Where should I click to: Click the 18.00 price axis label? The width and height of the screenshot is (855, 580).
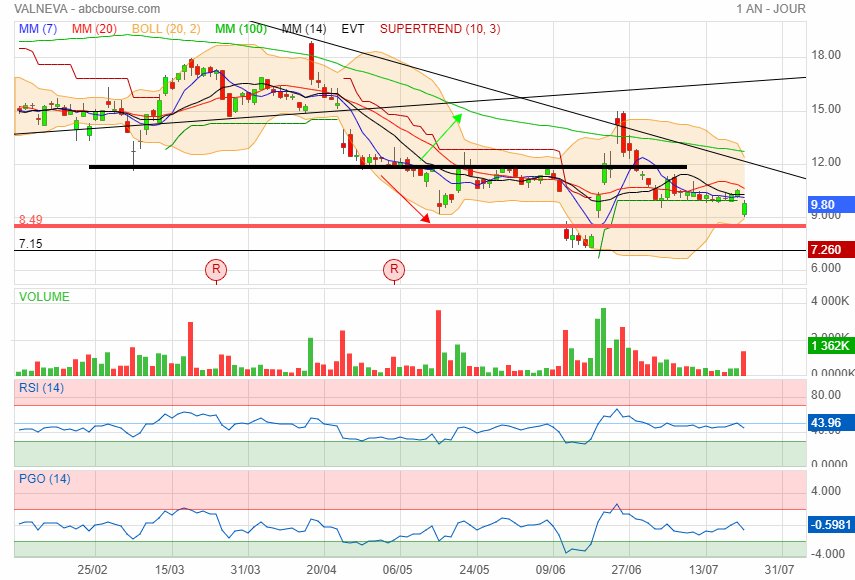(x=826, y=55)
